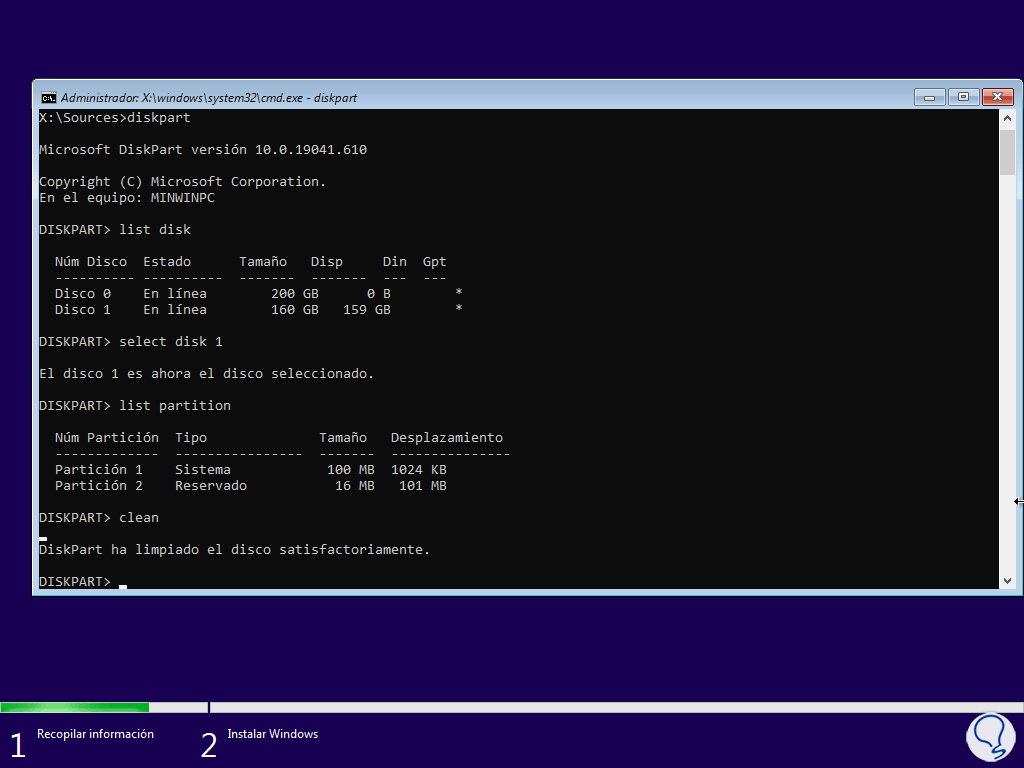Click the 'Partición 2' row label
The image size is (1024, 768).
pos(99,486)
